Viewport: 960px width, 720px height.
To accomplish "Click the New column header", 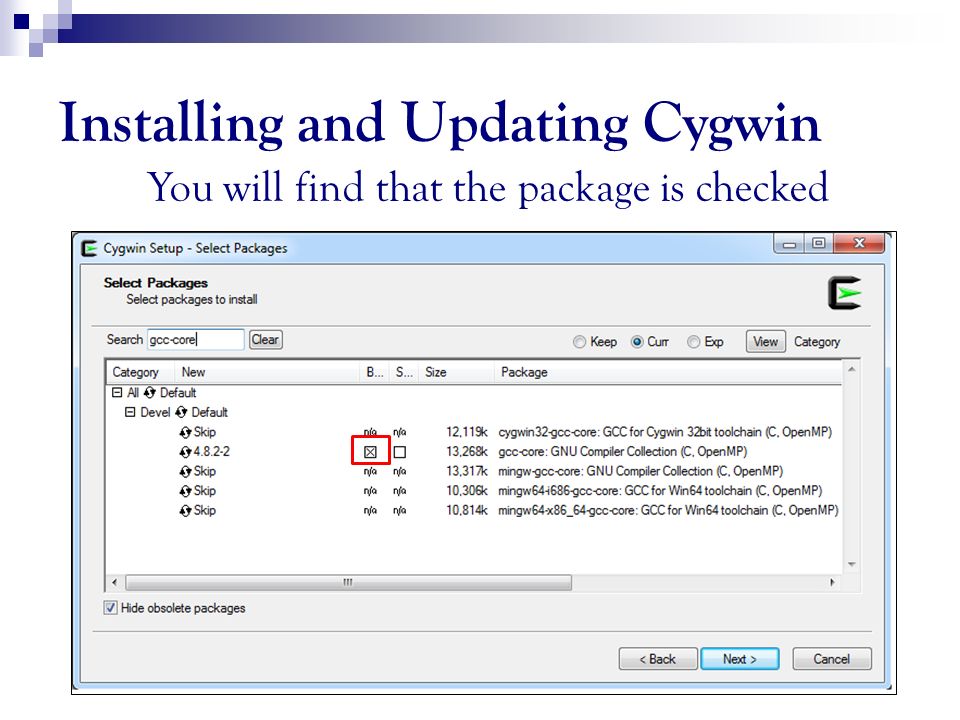I will pyautogui.click(x=268, y=372).
